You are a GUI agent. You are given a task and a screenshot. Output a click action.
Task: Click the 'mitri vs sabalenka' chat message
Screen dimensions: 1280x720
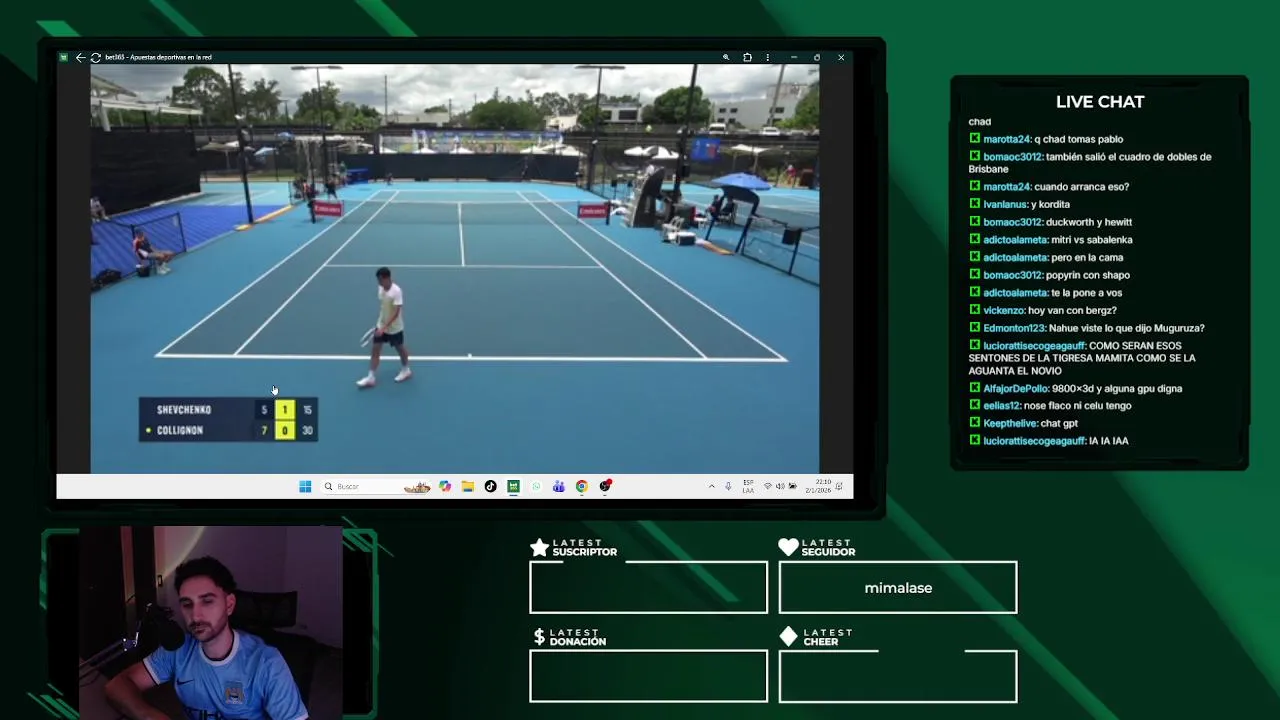(1091, 240)
